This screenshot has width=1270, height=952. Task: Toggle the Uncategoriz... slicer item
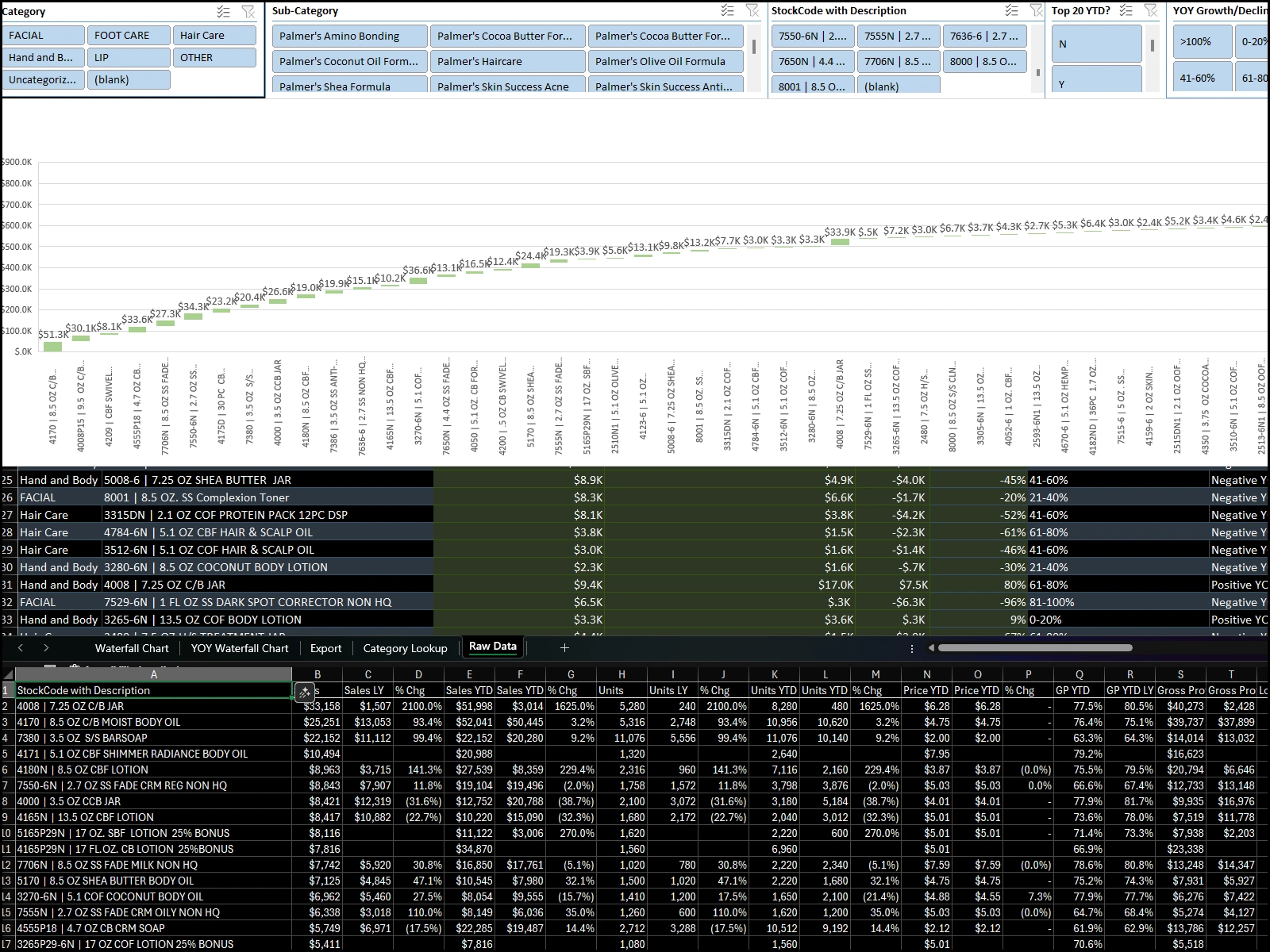tap(44, 80)
